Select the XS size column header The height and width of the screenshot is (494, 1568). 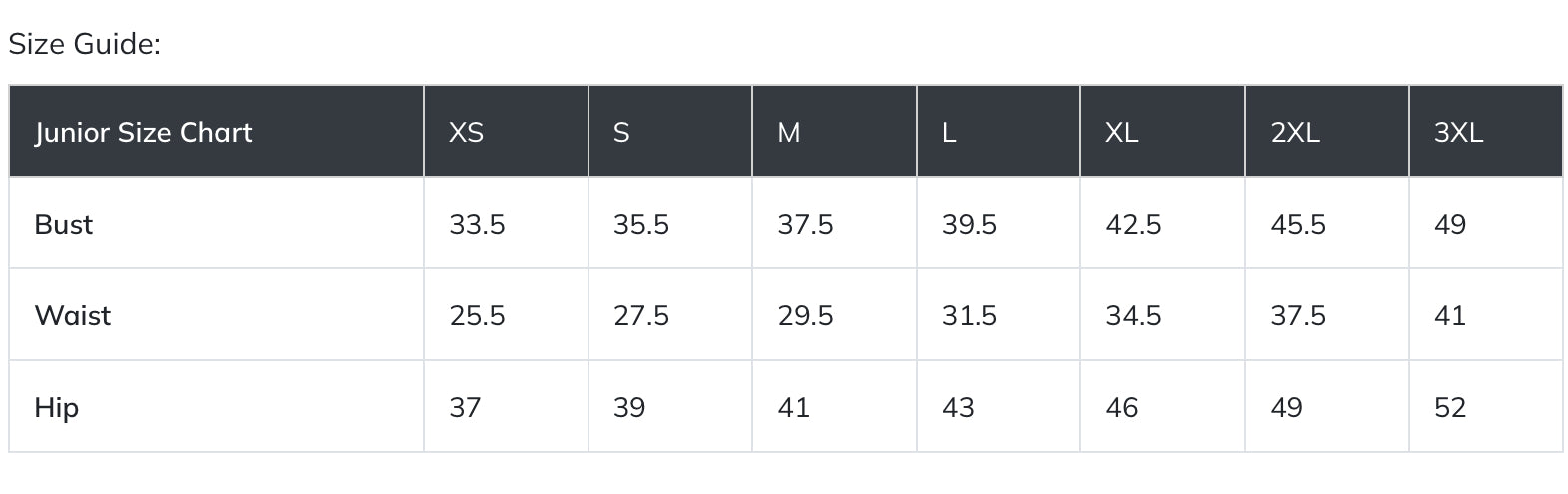[x=466, y=132]
